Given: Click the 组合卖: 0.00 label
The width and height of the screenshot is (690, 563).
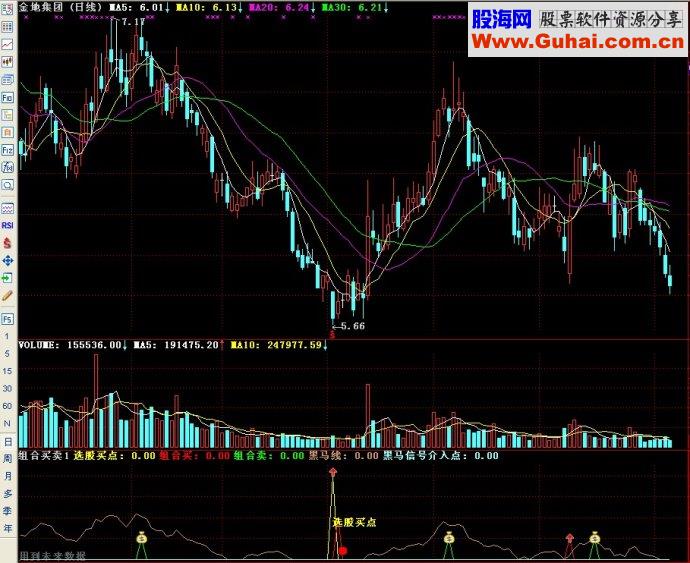Looking at the screenshot, I should 269,456.
